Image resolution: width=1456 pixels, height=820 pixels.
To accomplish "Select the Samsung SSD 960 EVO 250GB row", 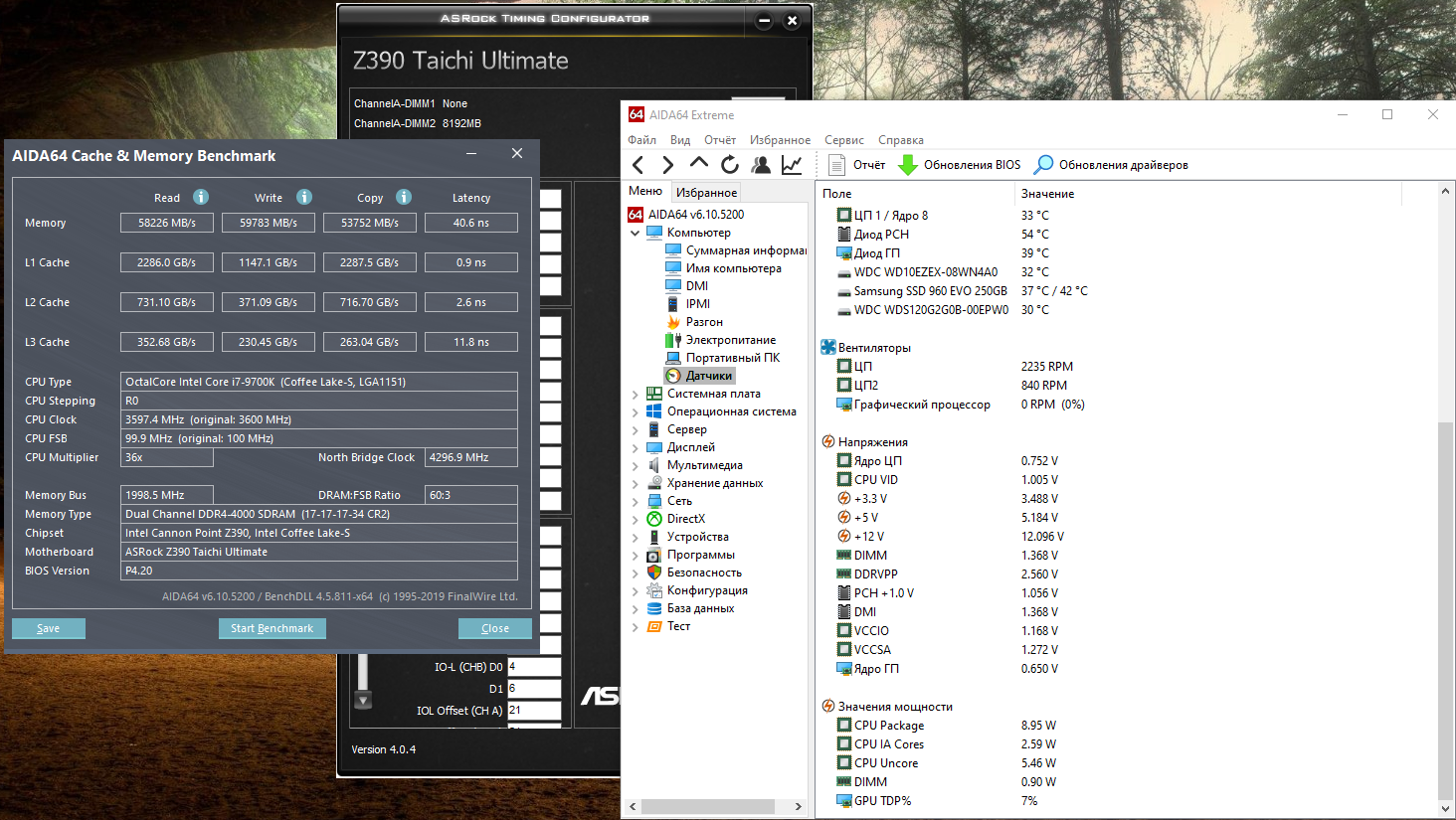I will [921, 291].
